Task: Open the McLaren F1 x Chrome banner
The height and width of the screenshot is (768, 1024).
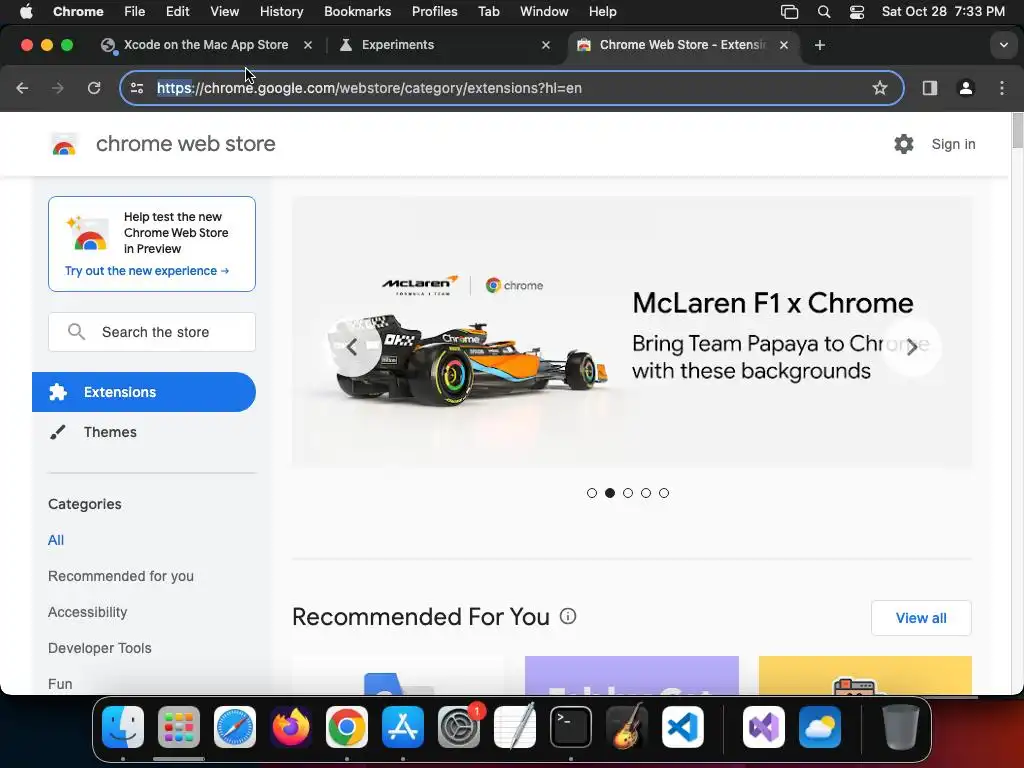Action: pos(632,332)
